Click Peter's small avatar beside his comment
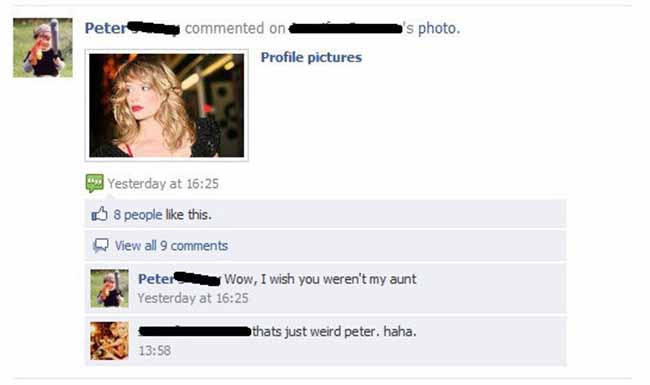 pyautogui.click(x=109, y=288)
